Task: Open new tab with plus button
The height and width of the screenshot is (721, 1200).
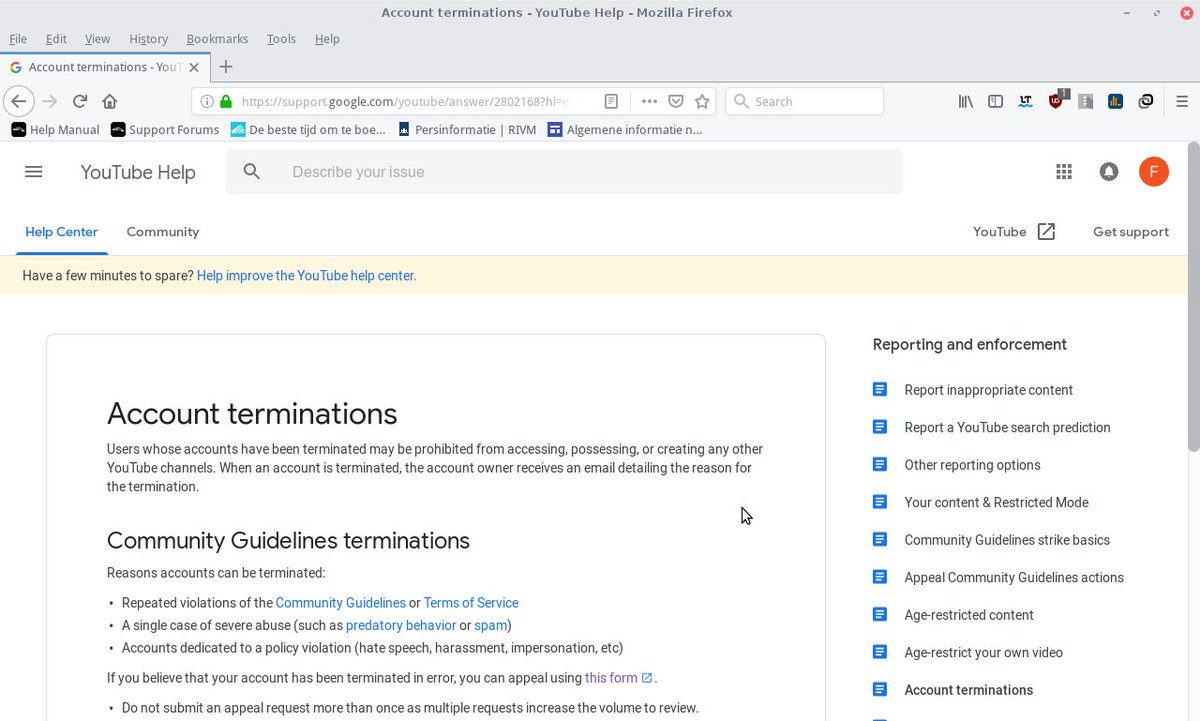Action: [x=226, y=67]
